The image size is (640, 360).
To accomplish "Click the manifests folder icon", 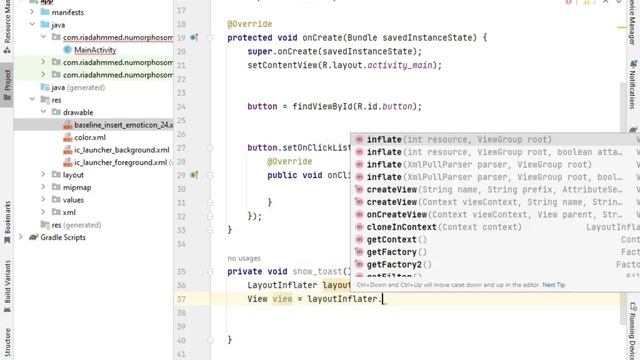I will (45, 12).
